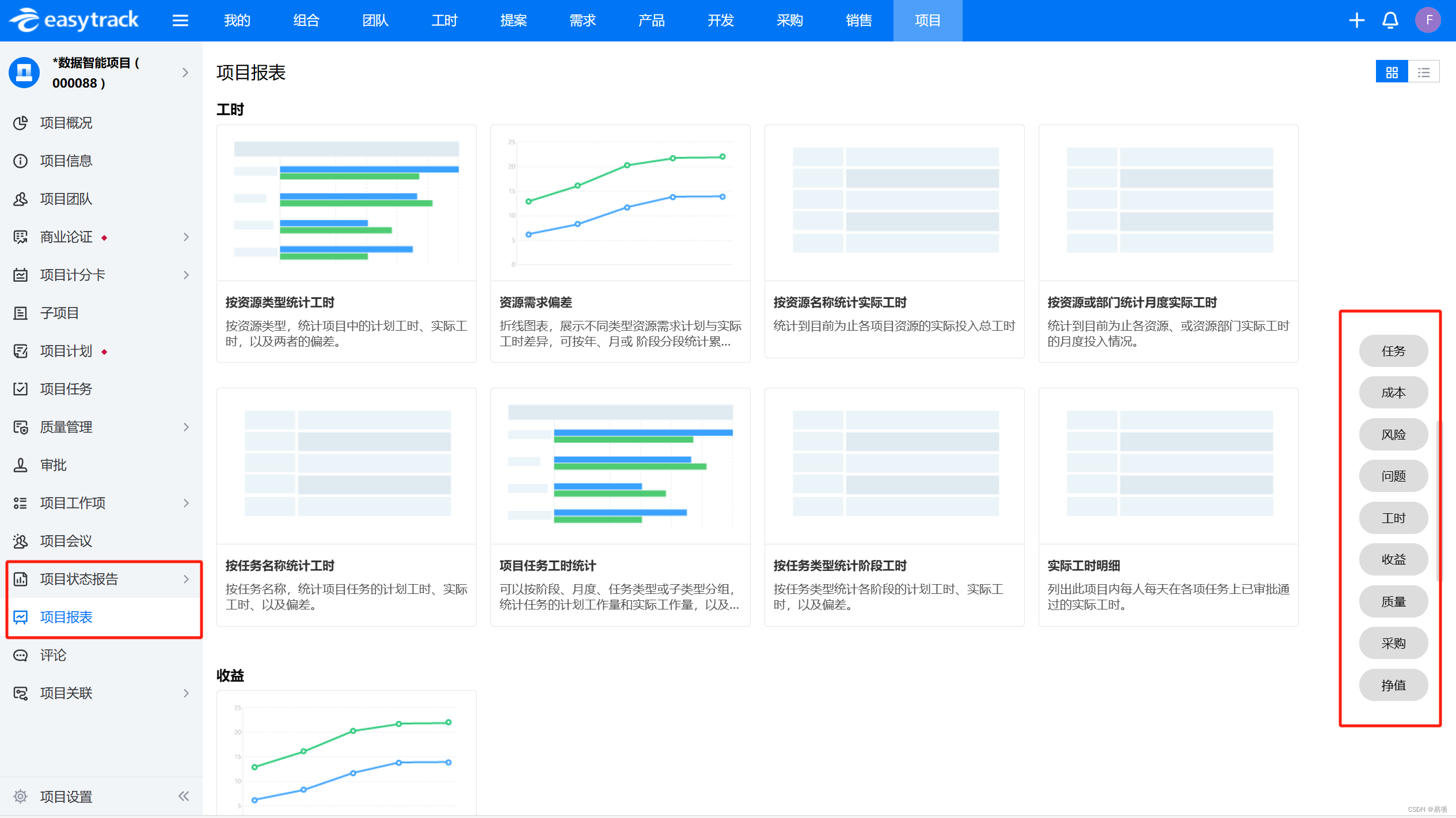Open notifications bell icon
1456x818 pixels.
tap(1390, 21)
